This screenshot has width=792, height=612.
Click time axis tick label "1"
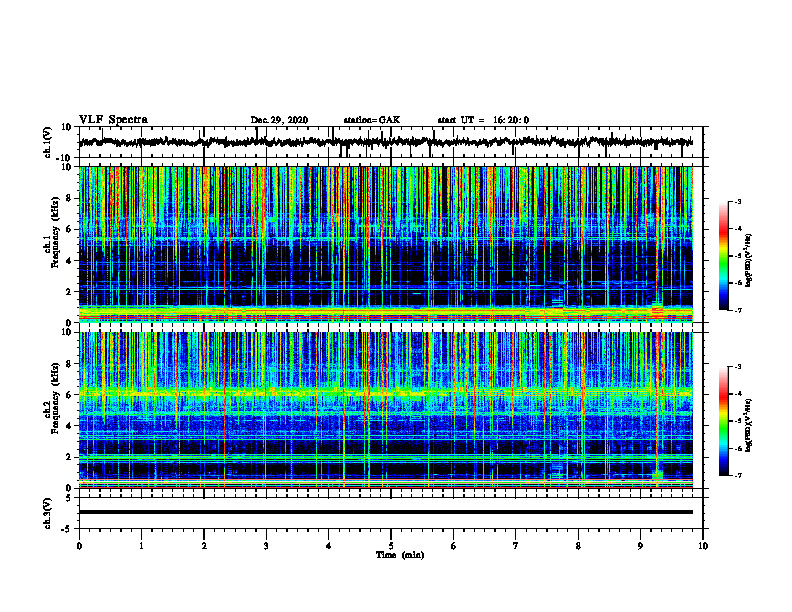click(141, 546)
